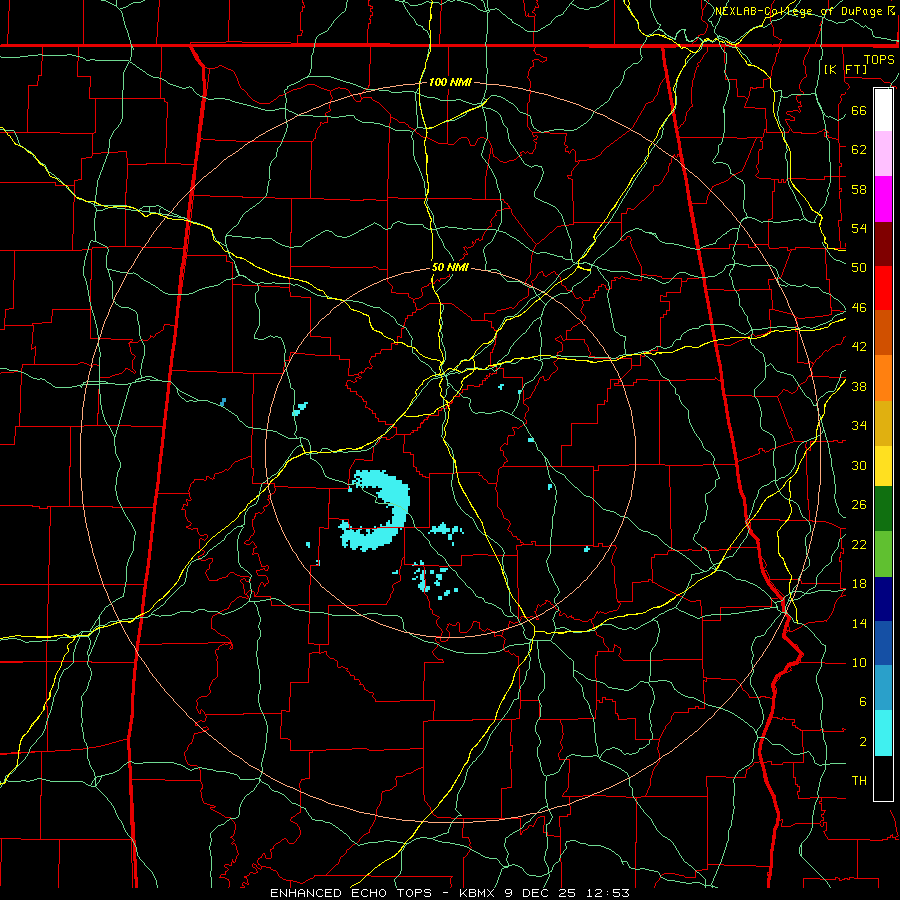Image resolution: width=900 pixels, height=900 pixels.
Task: Click the medium blue legend swatch near 10
Action: click(883, 643)
